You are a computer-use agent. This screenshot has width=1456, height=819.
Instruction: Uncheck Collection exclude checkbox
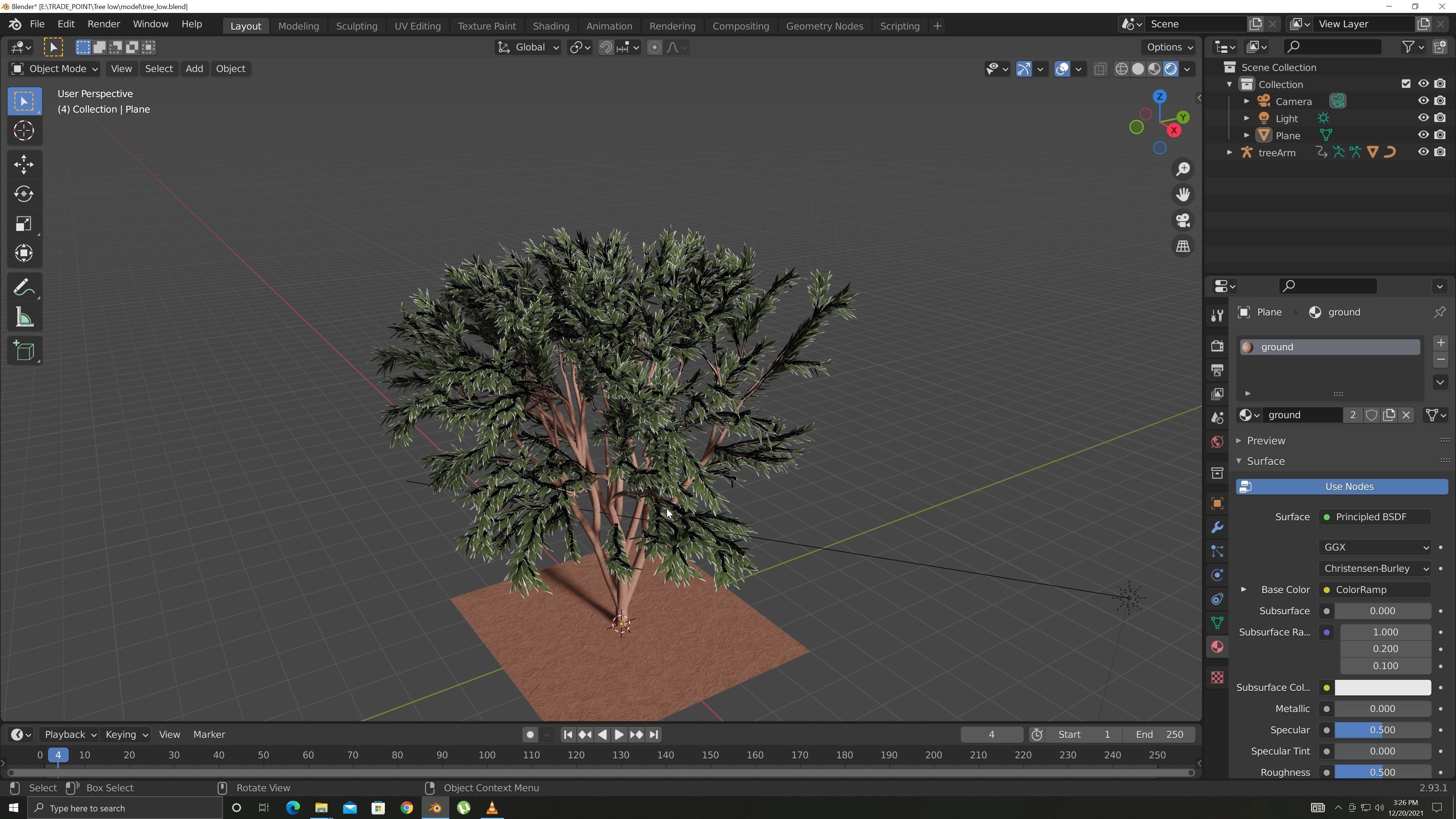(x=1406, y=84)
